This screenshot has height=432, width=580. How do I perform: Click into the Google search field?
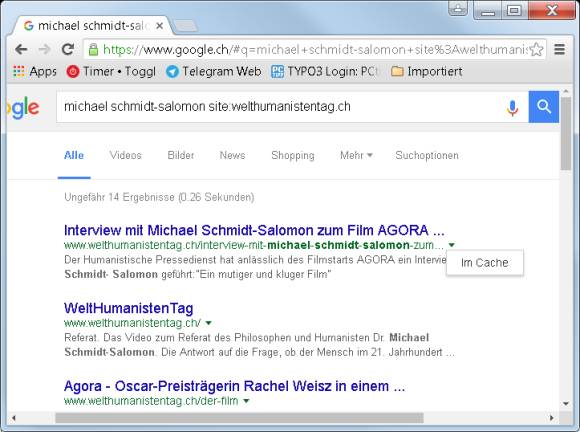click(281, 107)
